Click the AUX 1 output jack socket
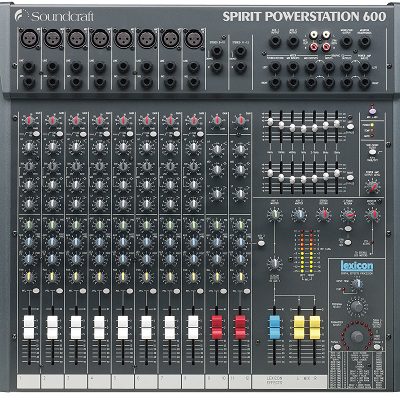This screenshot has height=400, width=400. pos(275,42)
